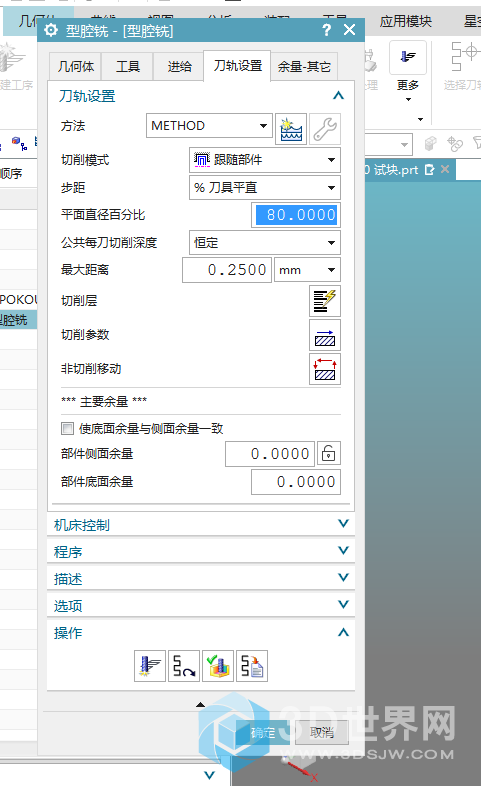Click the edit method wrench icon

[x=325, y=129]
